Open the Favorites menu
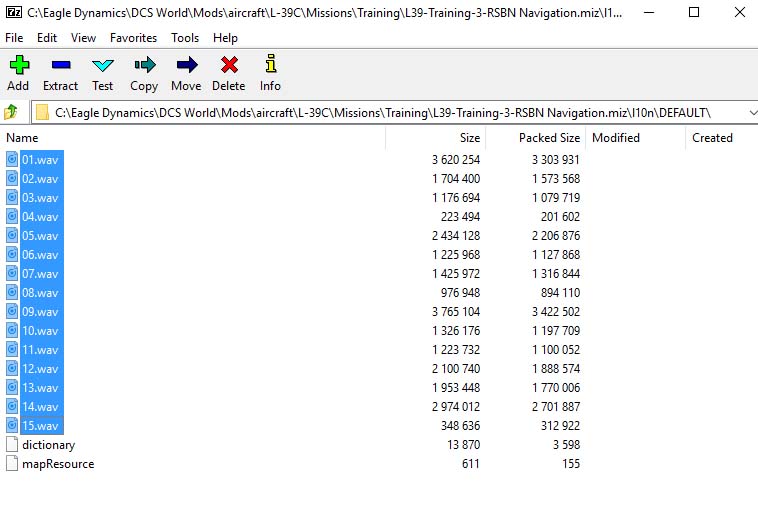Image resolution: width=758 pixels, height=505 pixels. (x=133, y=38)
